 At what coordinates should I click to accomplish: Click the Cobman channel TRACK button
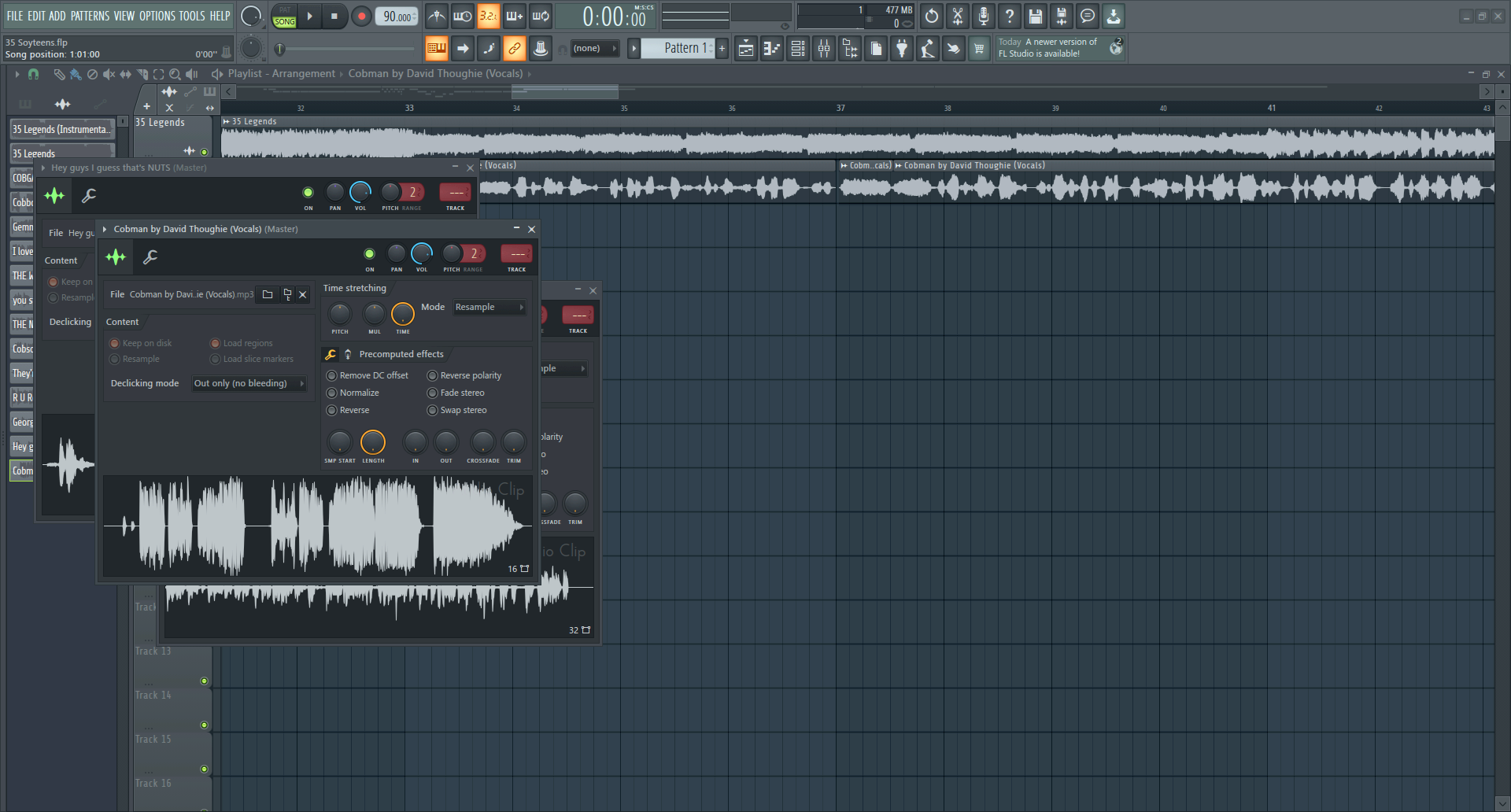pos(516,253)
